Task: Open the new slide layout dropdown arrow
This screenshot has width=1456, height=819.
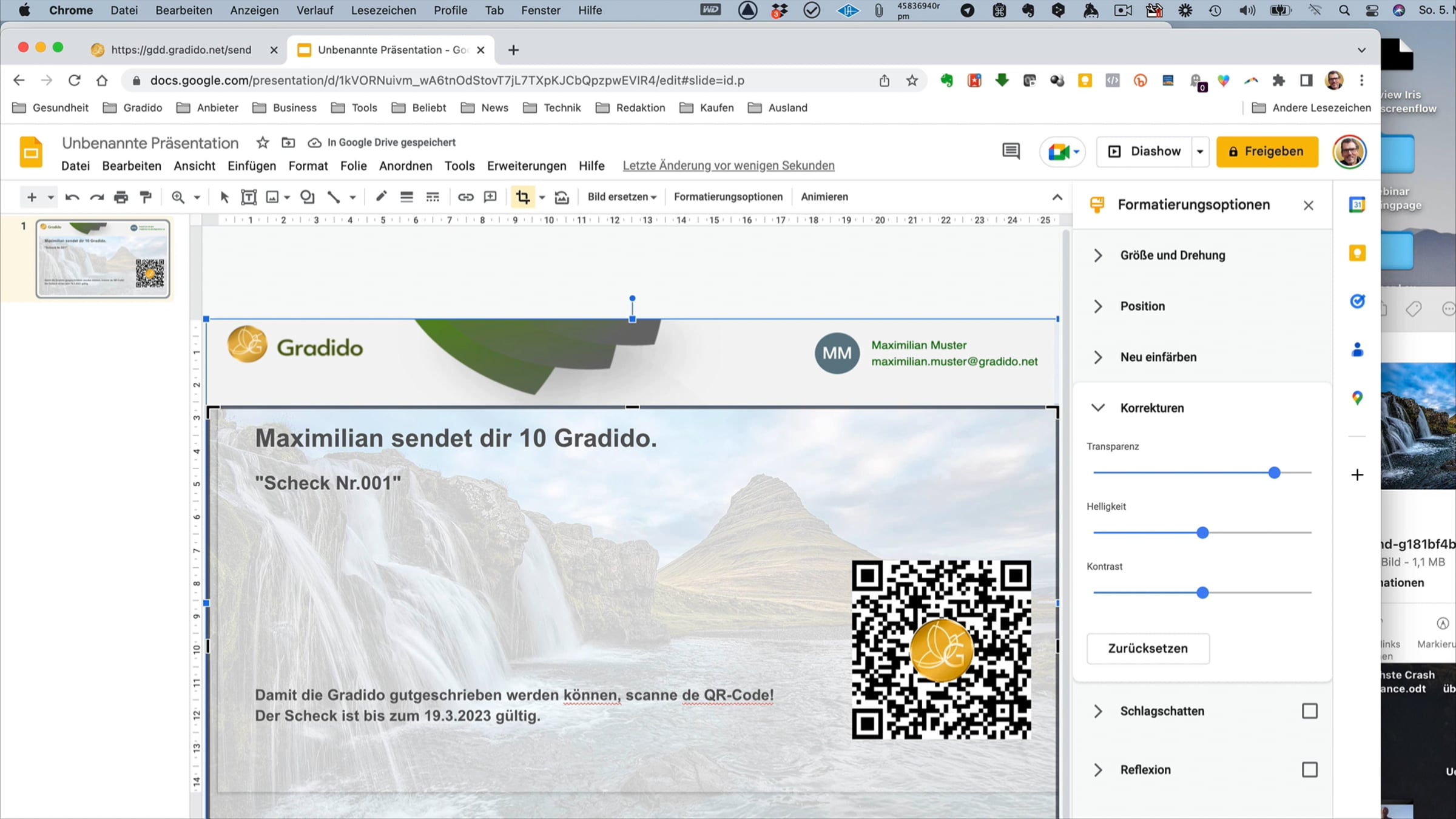Action: [x=51, y=197]
